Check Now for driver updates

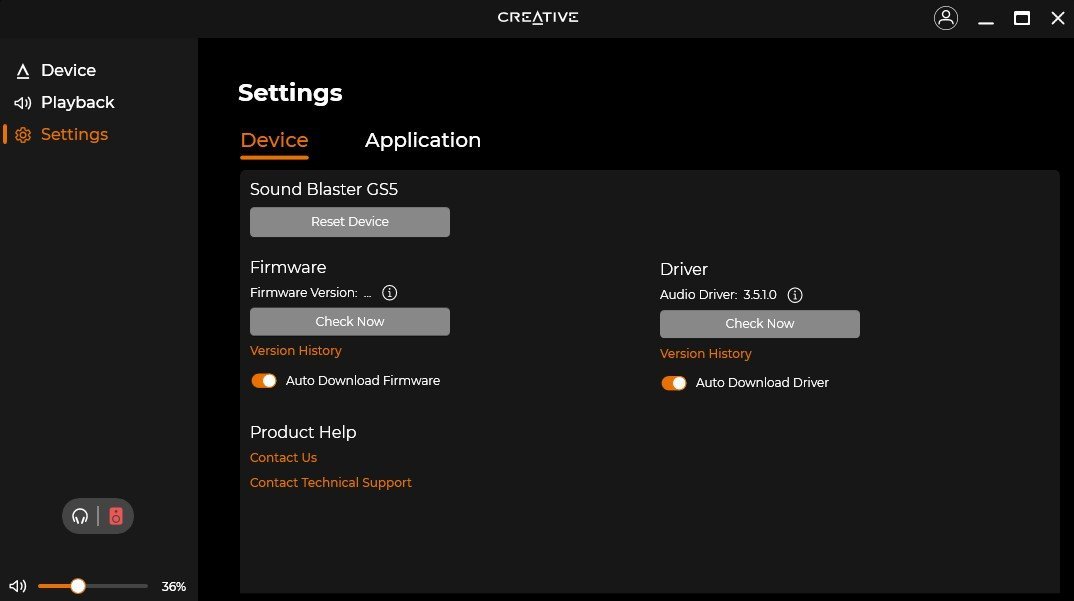[759, 324]
